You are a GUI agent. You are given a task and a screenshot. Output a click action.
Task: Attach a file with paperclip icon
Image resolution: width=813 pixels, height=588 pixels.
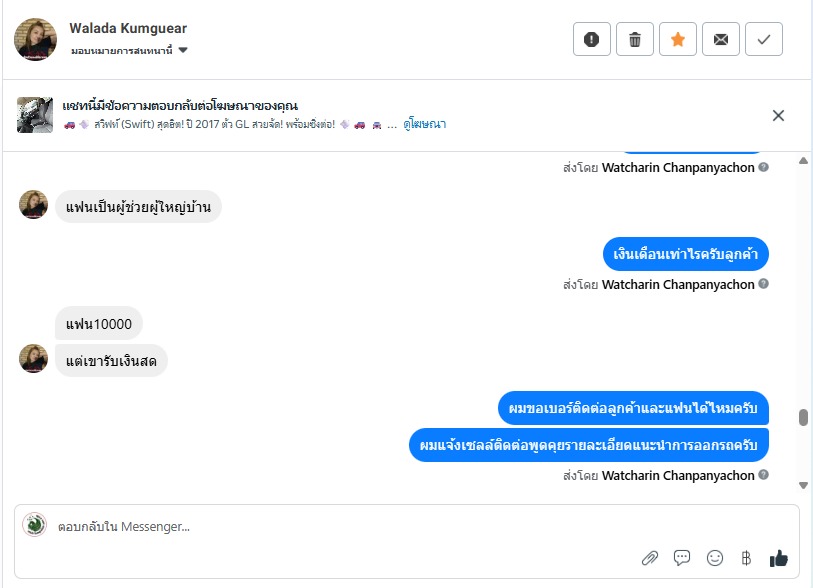click(649, 557)
